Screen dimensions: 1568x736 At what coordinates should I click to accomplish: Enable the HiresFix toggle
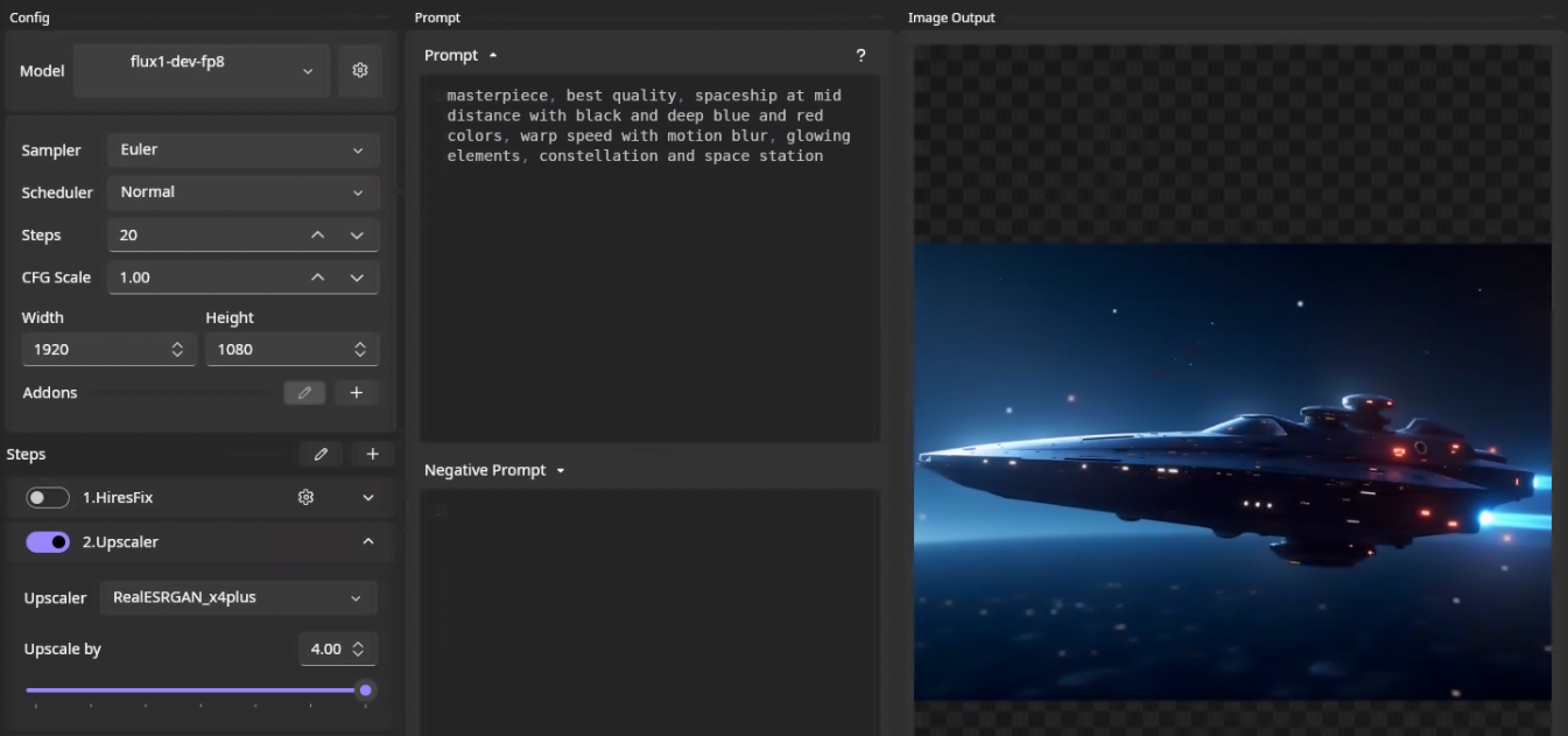click(47, 497)
